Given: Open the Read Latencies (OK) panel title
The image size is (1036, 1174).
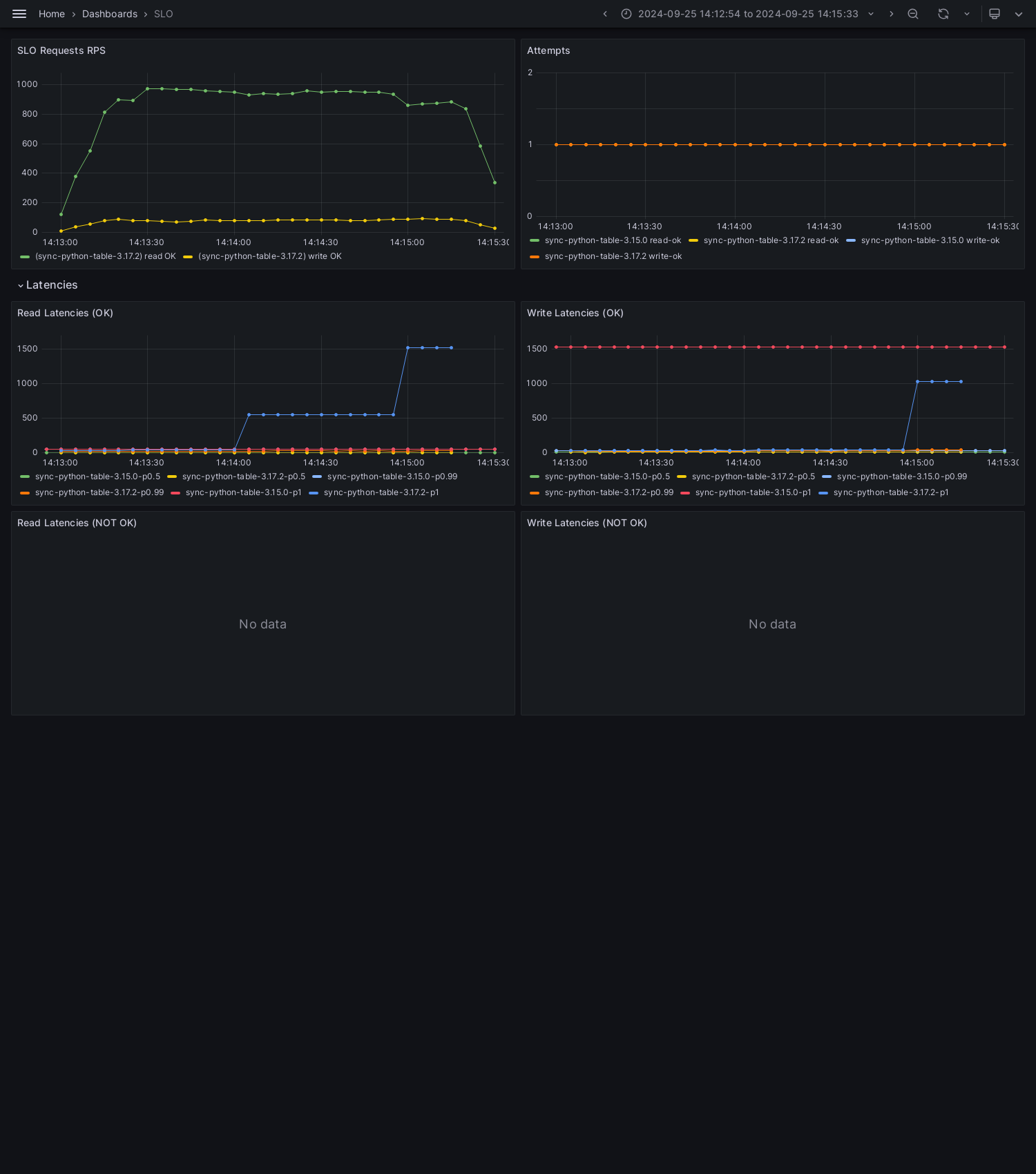Looking at the screenshot, I should coord(65,313).
